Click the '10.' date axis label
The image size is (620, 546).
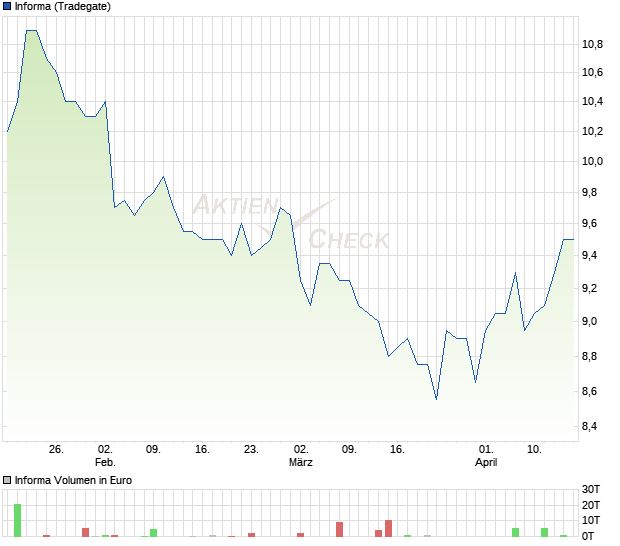535,450
